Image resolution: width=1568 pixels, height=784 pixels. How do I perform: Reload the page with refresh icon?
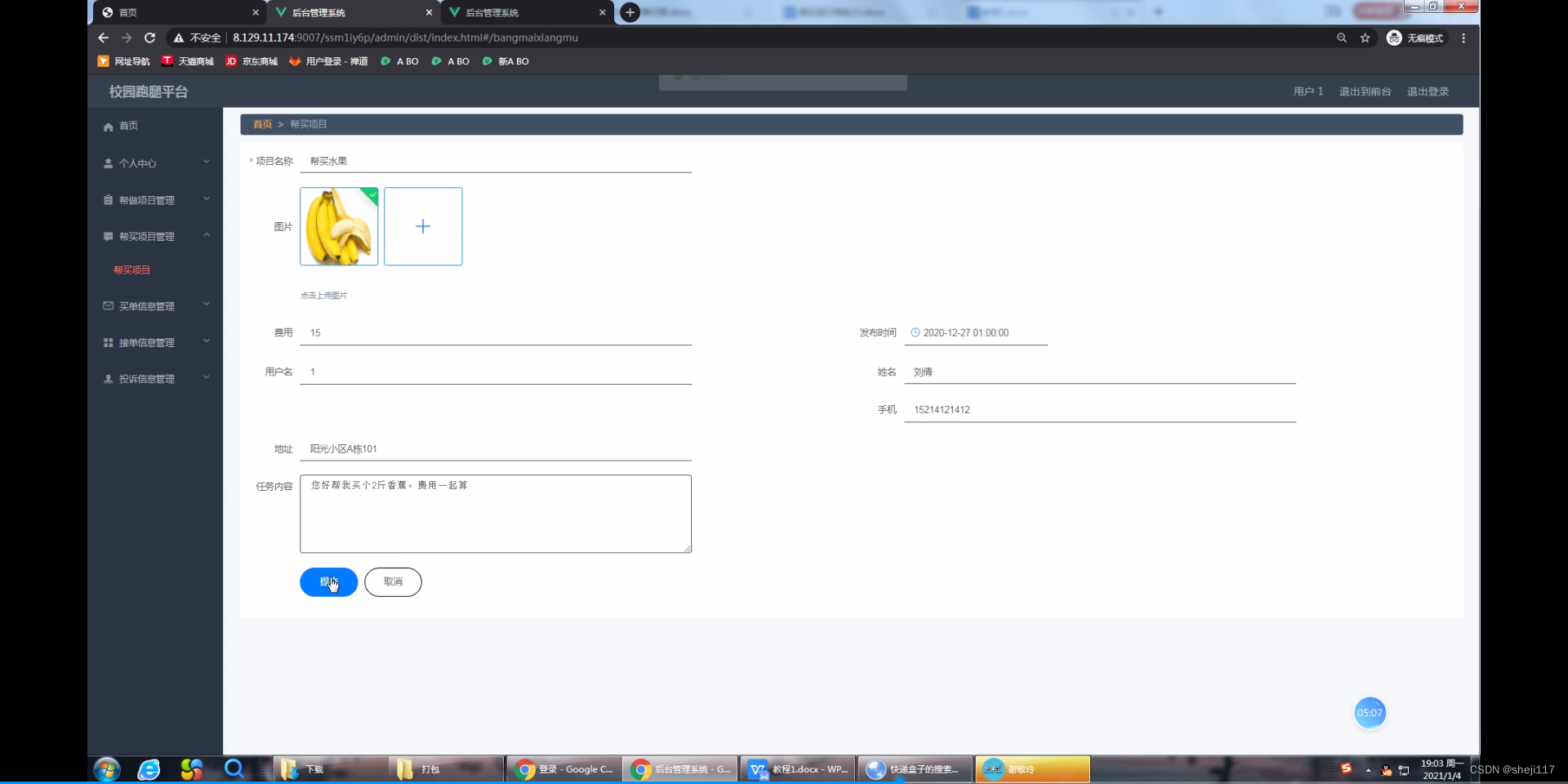coord(149,38)
